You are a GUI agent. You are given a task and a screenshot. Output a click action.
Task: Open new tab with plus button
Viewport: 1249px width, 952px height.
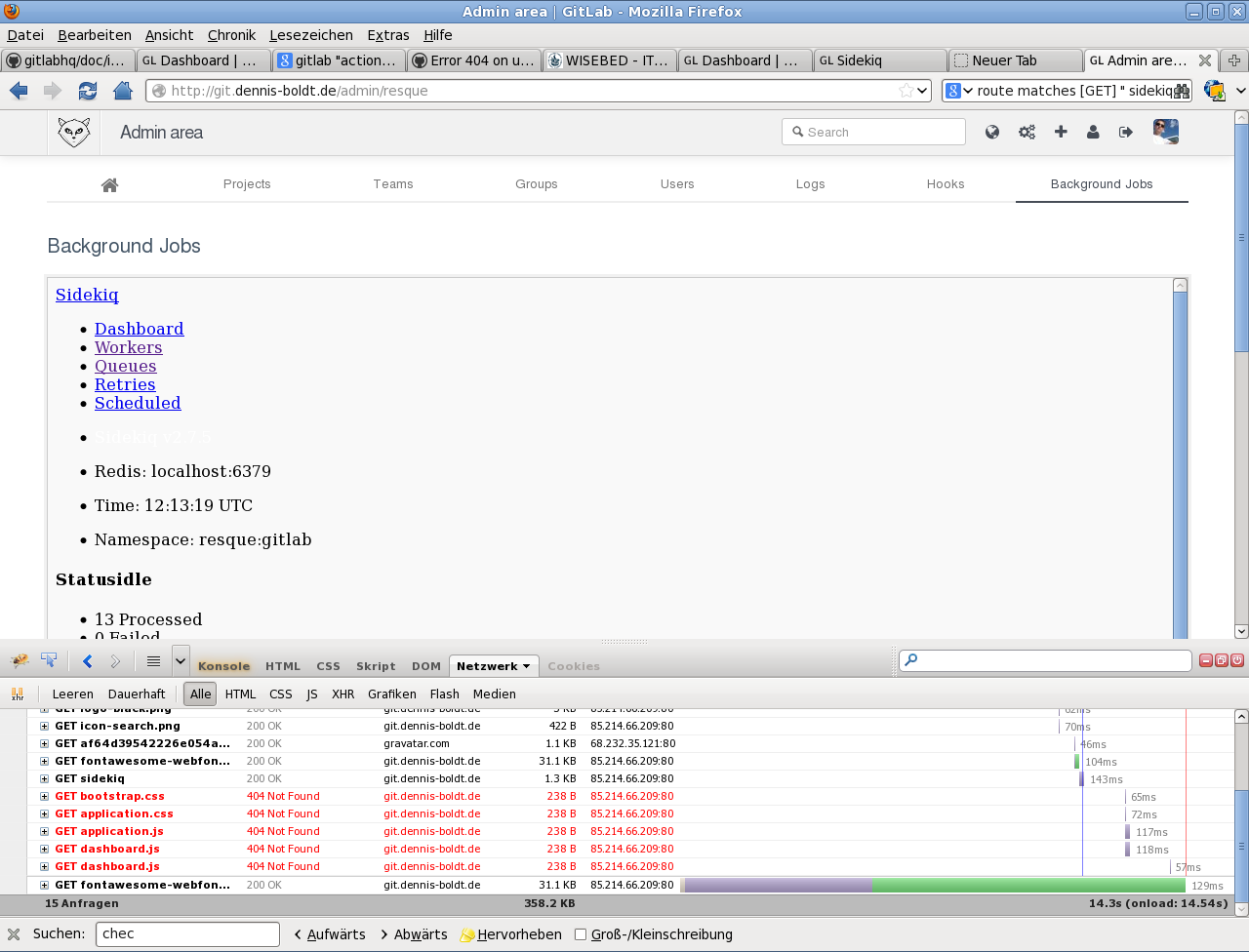pyautogui.click(x=1234, y=60)
